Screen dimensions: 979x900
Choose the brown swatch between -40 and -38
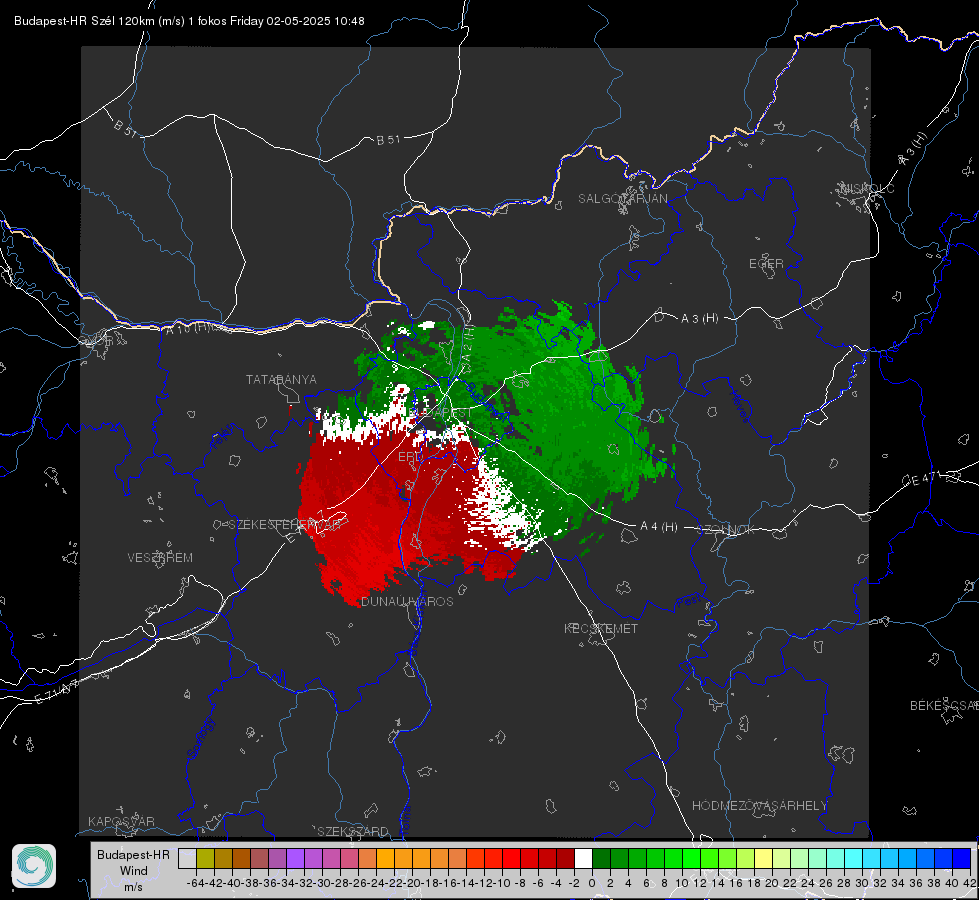point(241,858)
